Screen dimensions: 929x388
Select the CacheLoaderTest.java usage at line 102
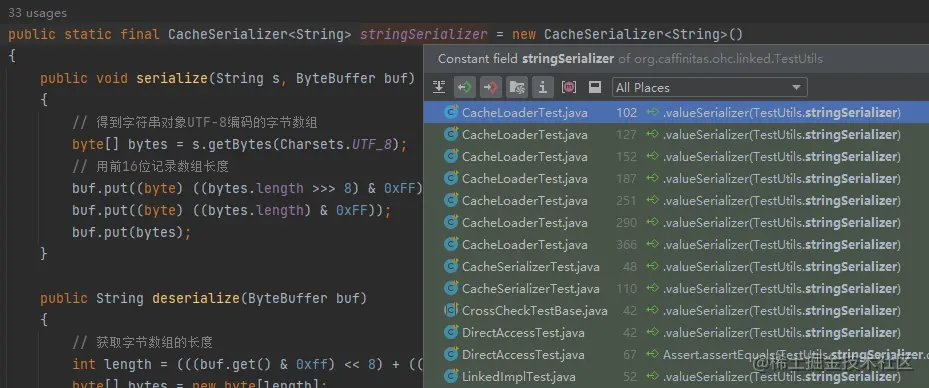coord(676,112)
